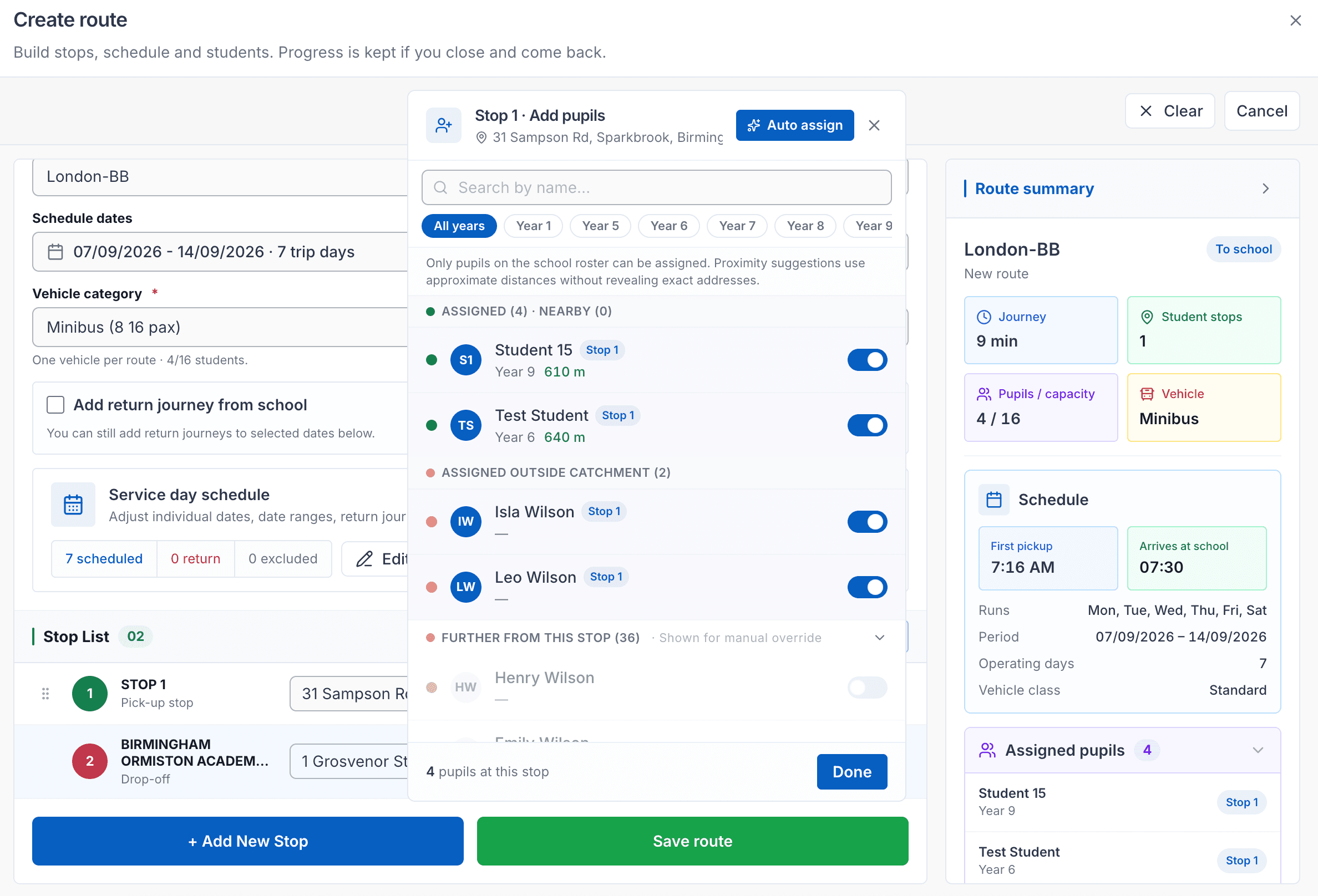Image resolution: width=1318 pixels, height=896 pixels.
Task: Collapse Route summary panel arrow
Action: click(1266, 189)
